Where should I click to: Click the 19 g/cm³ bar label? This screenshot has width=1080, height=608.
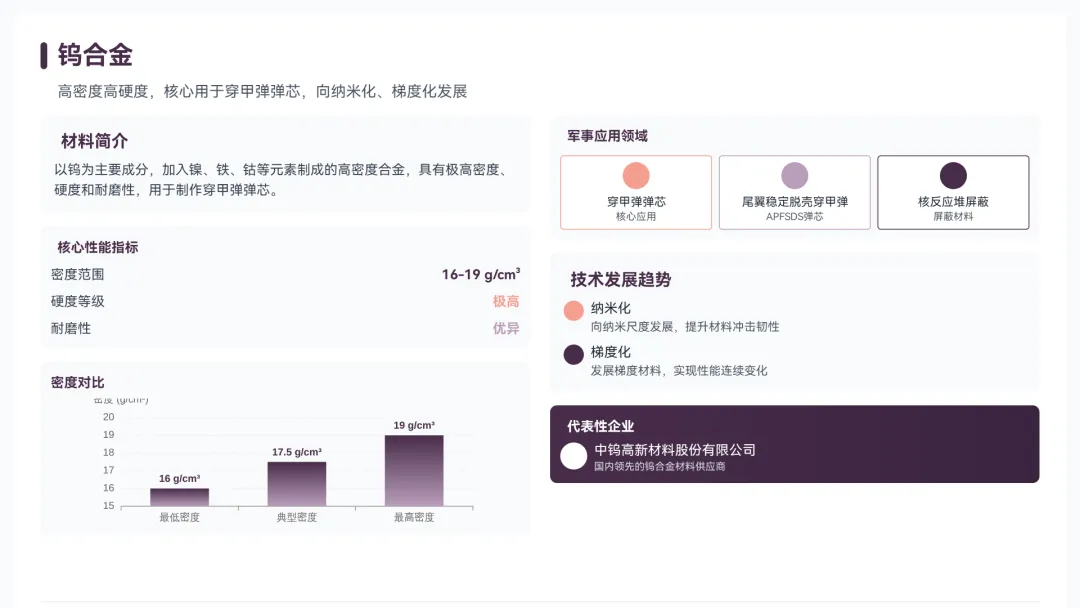click(414, 426)
